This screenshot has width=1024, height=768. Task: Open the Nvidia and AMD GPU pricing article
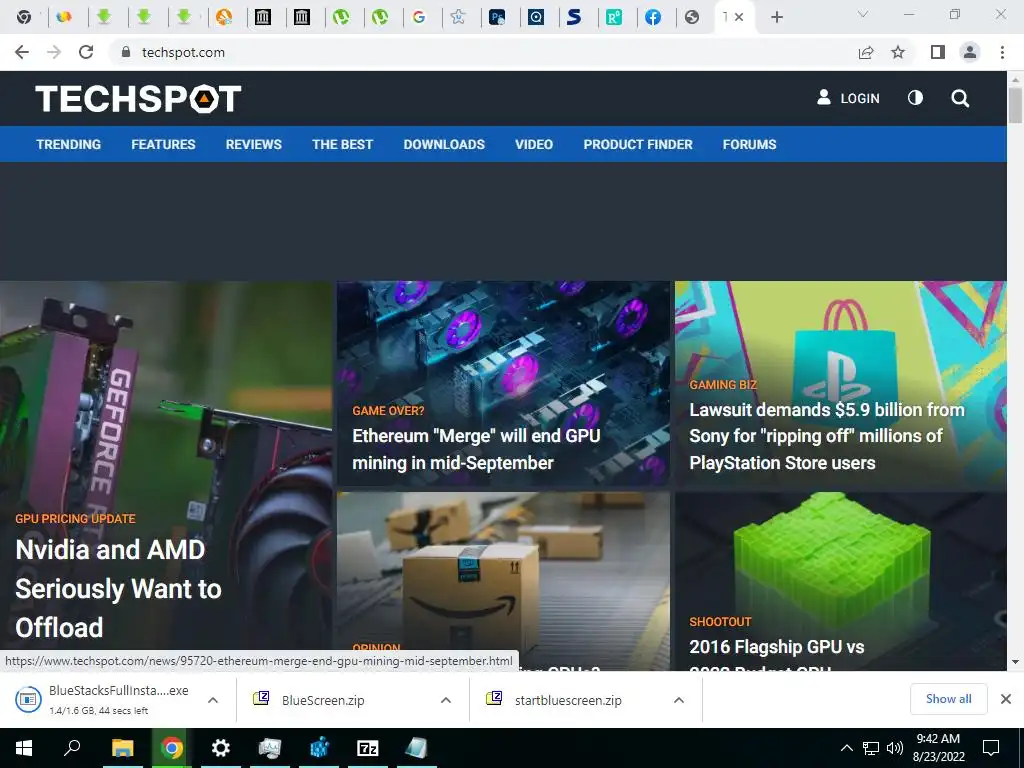coord(118,588)
